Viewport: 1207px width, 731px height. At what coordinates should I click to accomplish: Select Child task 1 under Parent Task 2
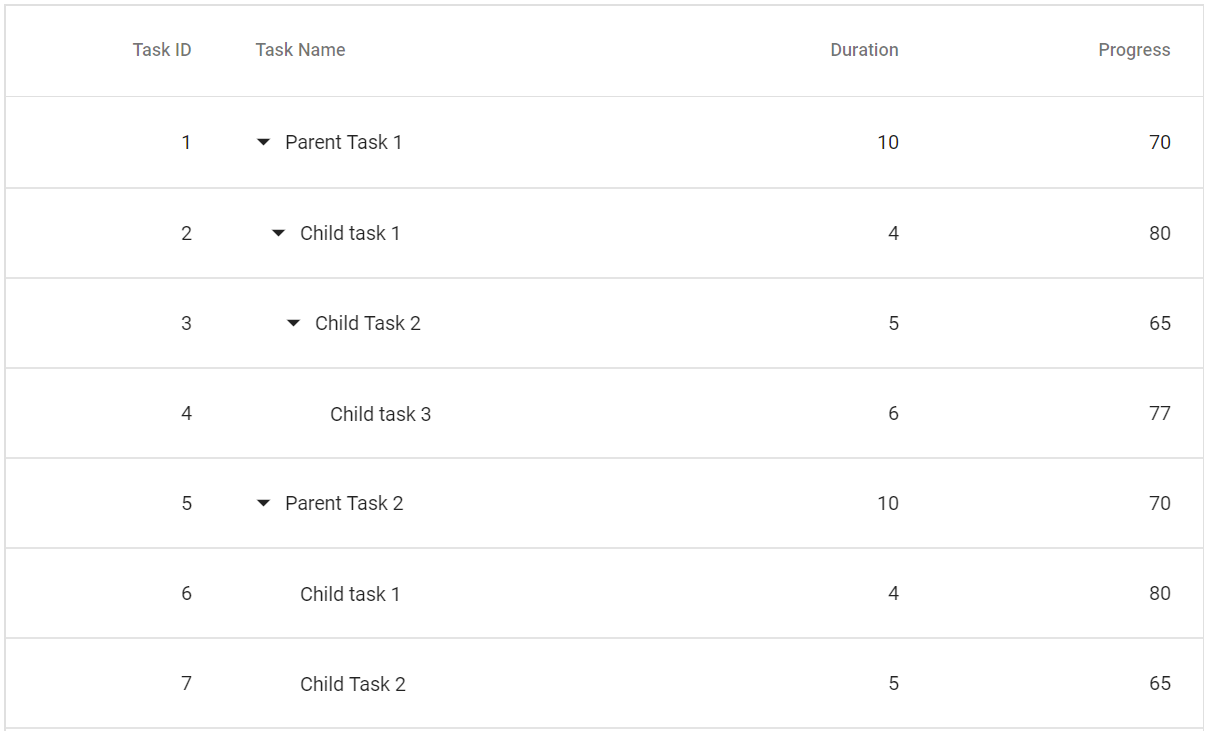coord(350,593)
